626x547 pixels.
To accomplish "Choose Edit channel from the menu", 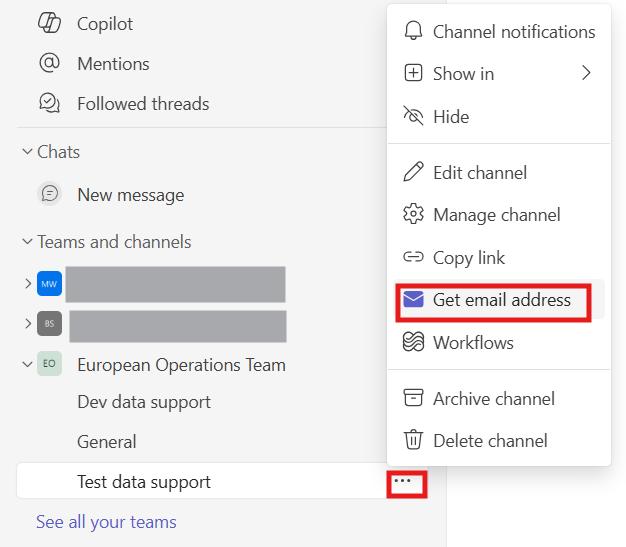I will [499, 172].
